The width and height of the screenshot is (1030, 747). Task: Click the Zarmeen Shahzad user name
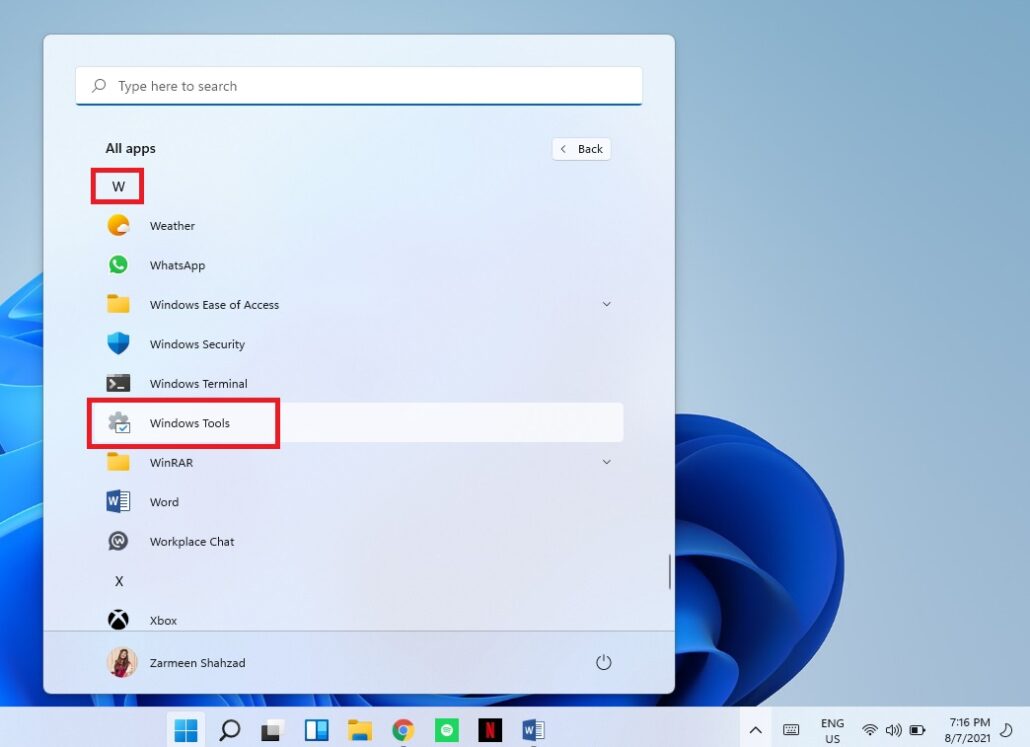point(197,663)
